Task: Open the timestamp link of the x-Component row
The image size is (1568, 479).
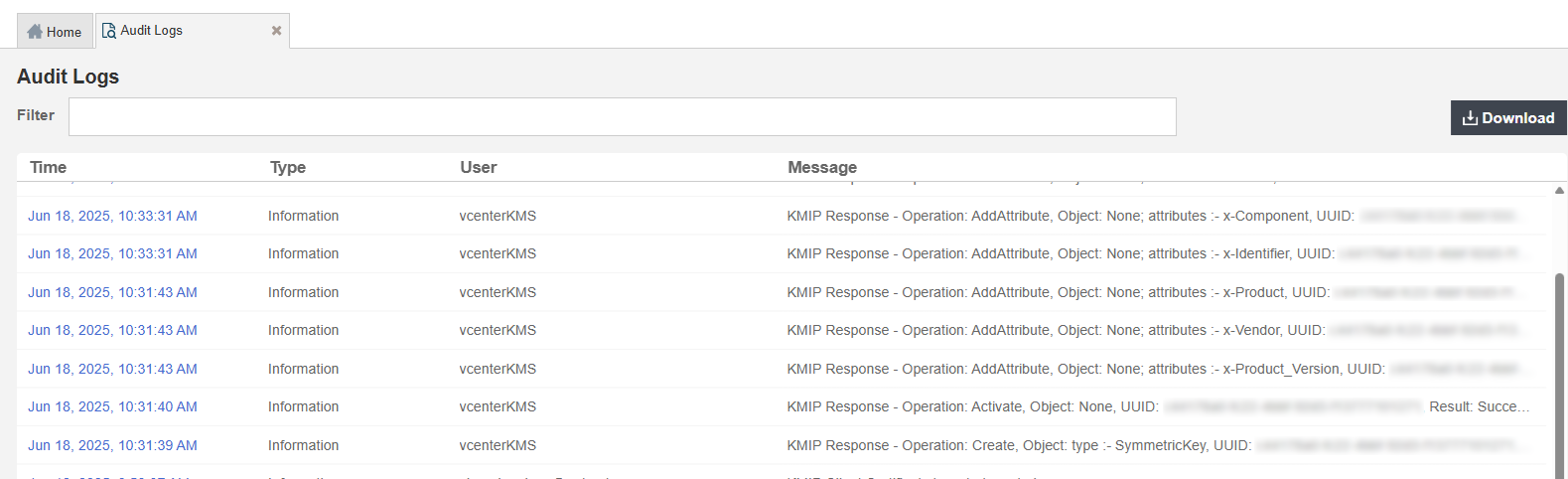Action: (x=112, y=216)
